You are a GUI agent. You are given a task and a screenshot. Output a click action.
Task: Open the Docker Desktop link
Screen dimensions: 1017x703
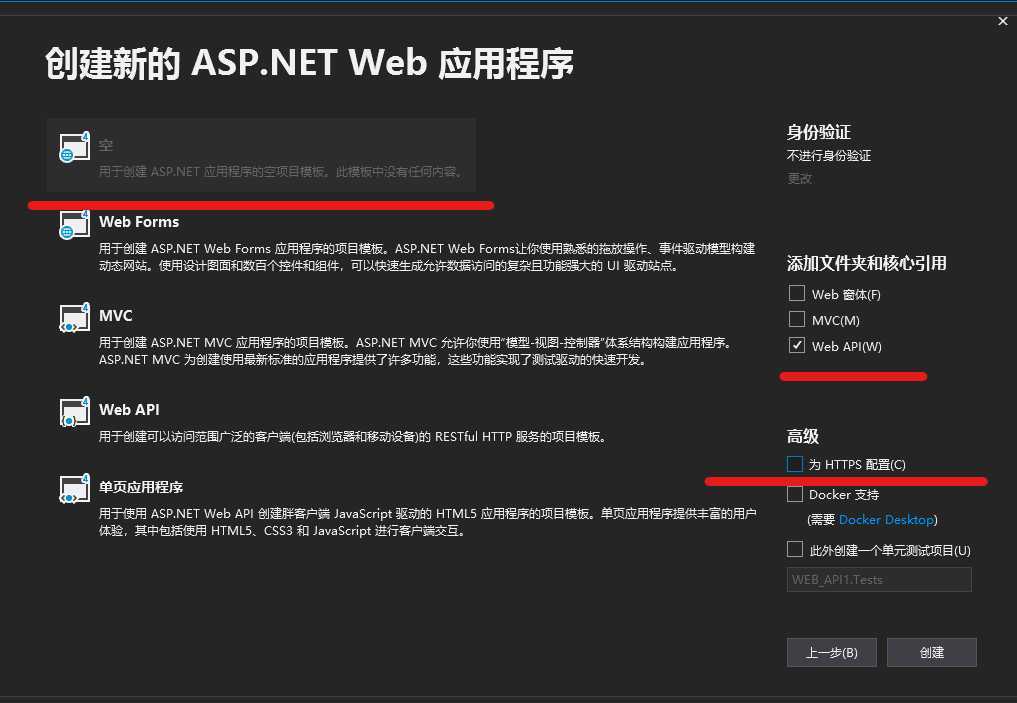886,519
